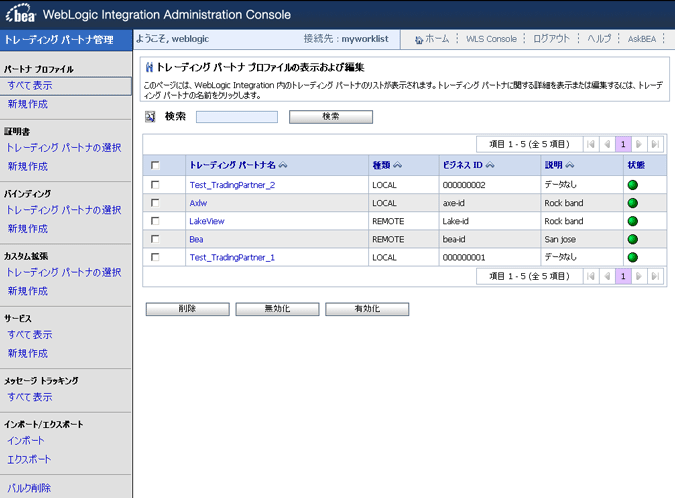Click the search icon beside 検索 label
The image size is (675, 498).
tap(150, 117)
